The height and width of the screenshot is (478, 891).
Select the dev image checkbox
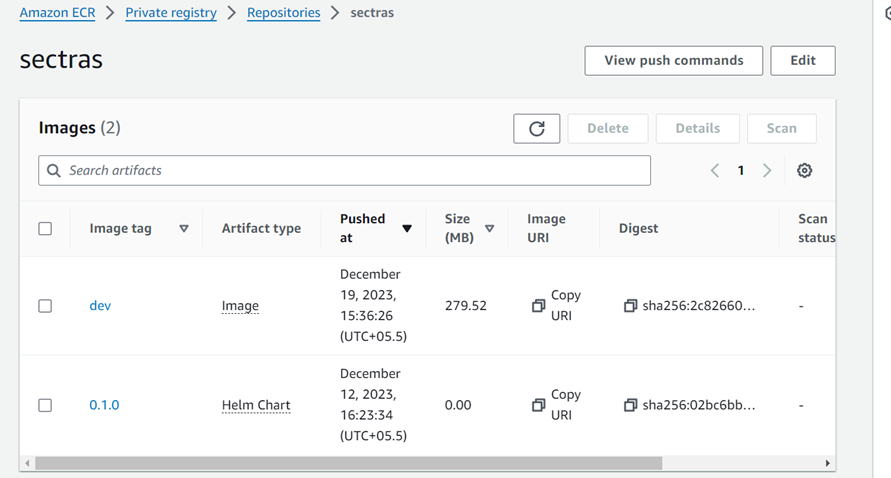pyautogui.click(x=45, y=306)
